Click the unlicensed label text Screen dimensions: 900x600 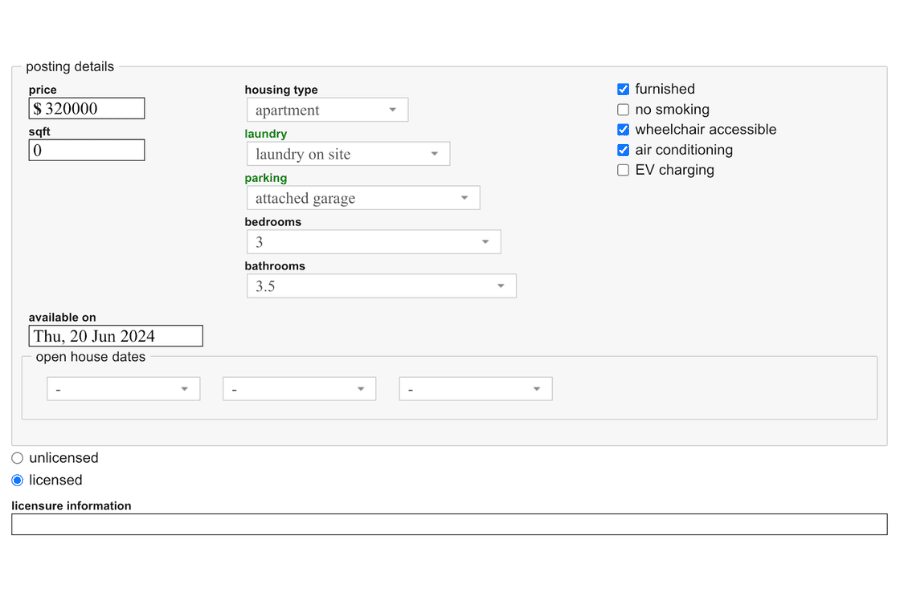64,458
